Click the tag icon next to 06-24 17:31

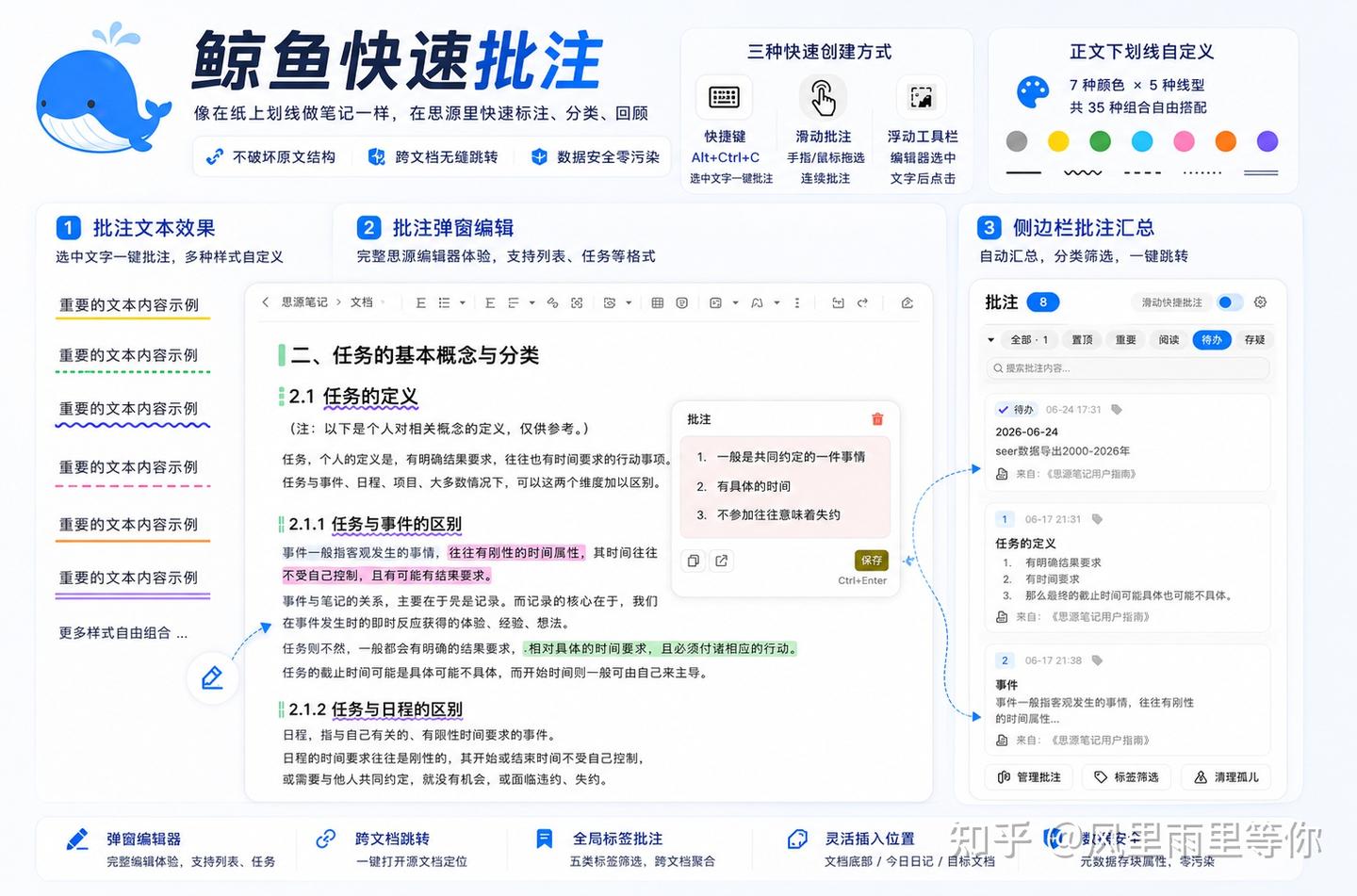click(x=1117, y=410)
